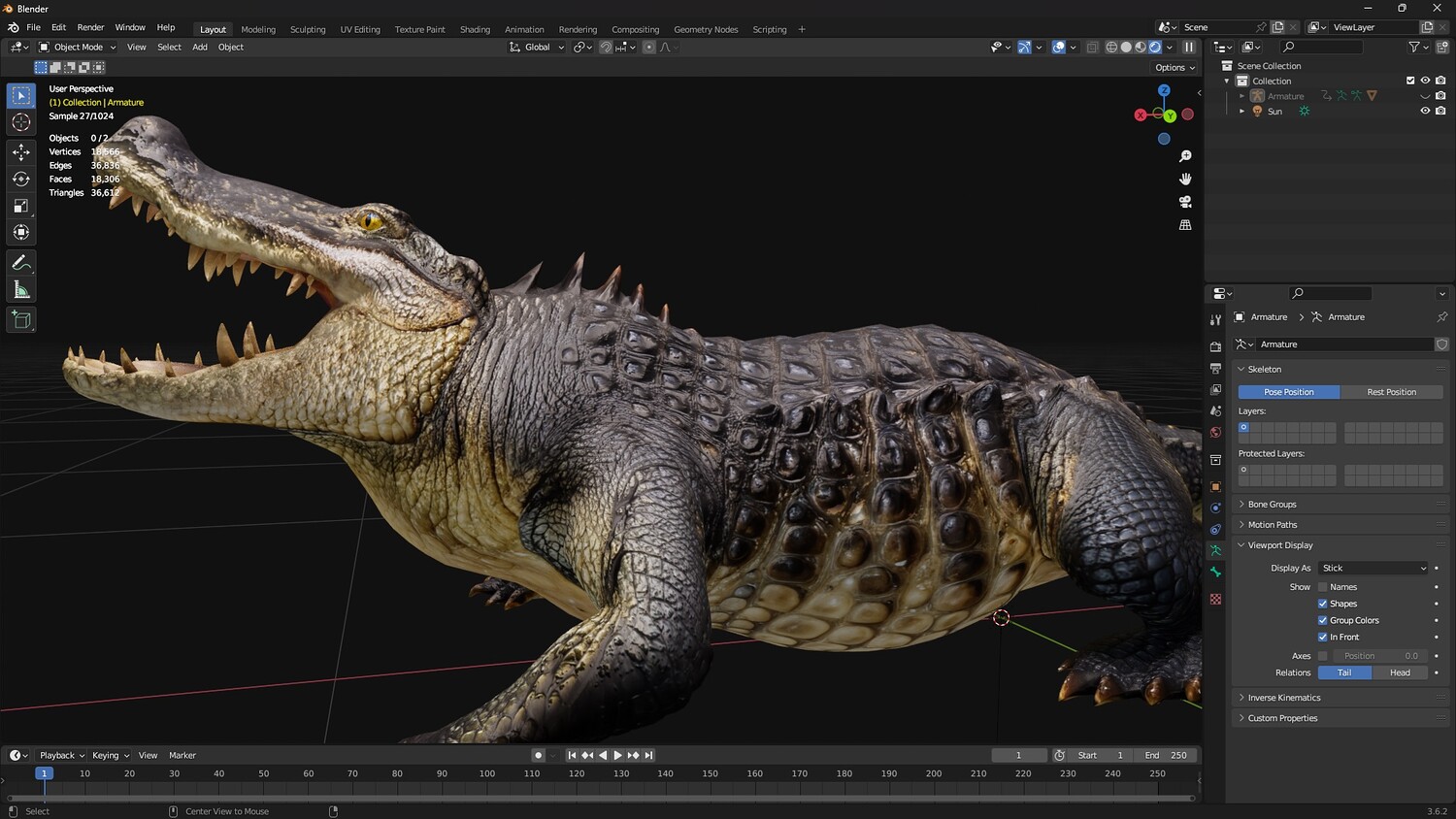Viewport: 1456px width, 819px height.
Task: Disable the In Front checkbox
Action: pos(1322,637)
